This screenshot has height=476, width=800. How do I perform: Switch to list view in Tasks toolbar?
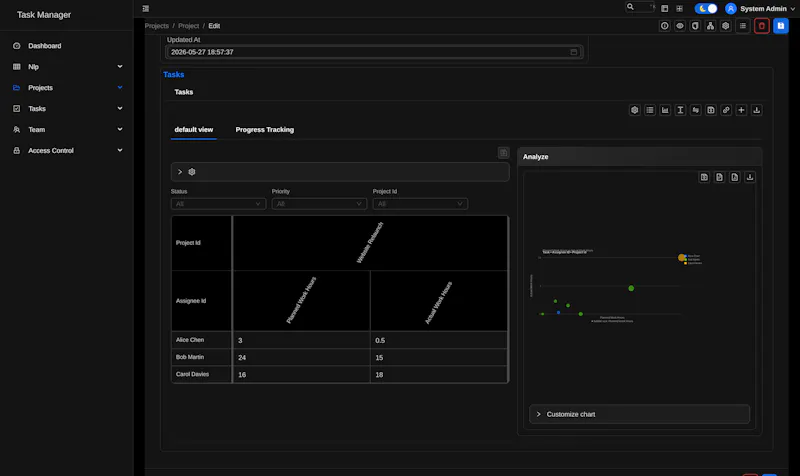point(649,110)
